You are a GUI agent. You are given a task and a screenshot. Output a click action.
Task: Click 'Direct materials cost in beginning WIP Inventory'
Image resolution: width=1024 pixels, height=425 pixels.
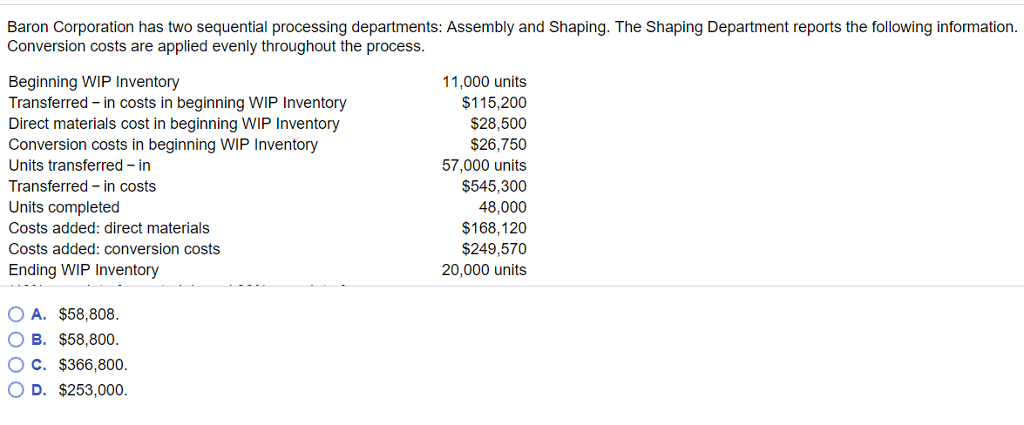(x=173, y=124)
